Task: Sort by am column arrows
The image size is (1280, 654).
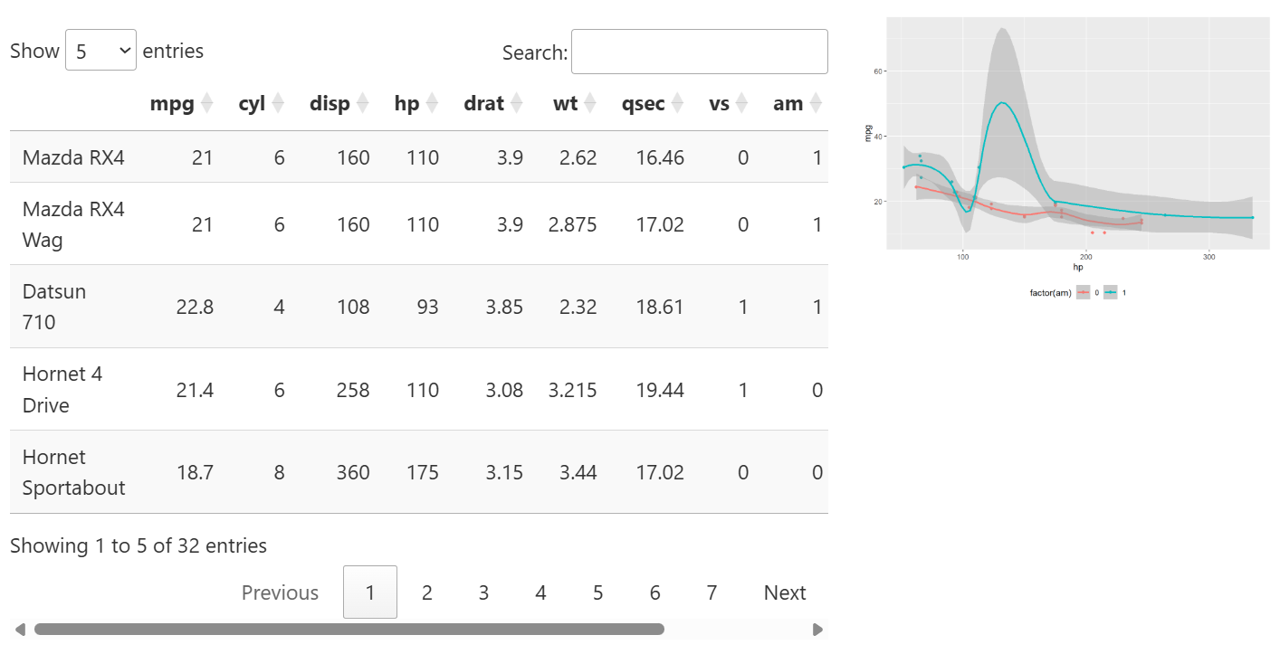Action: pyautogui.click(x=816, y=103)
